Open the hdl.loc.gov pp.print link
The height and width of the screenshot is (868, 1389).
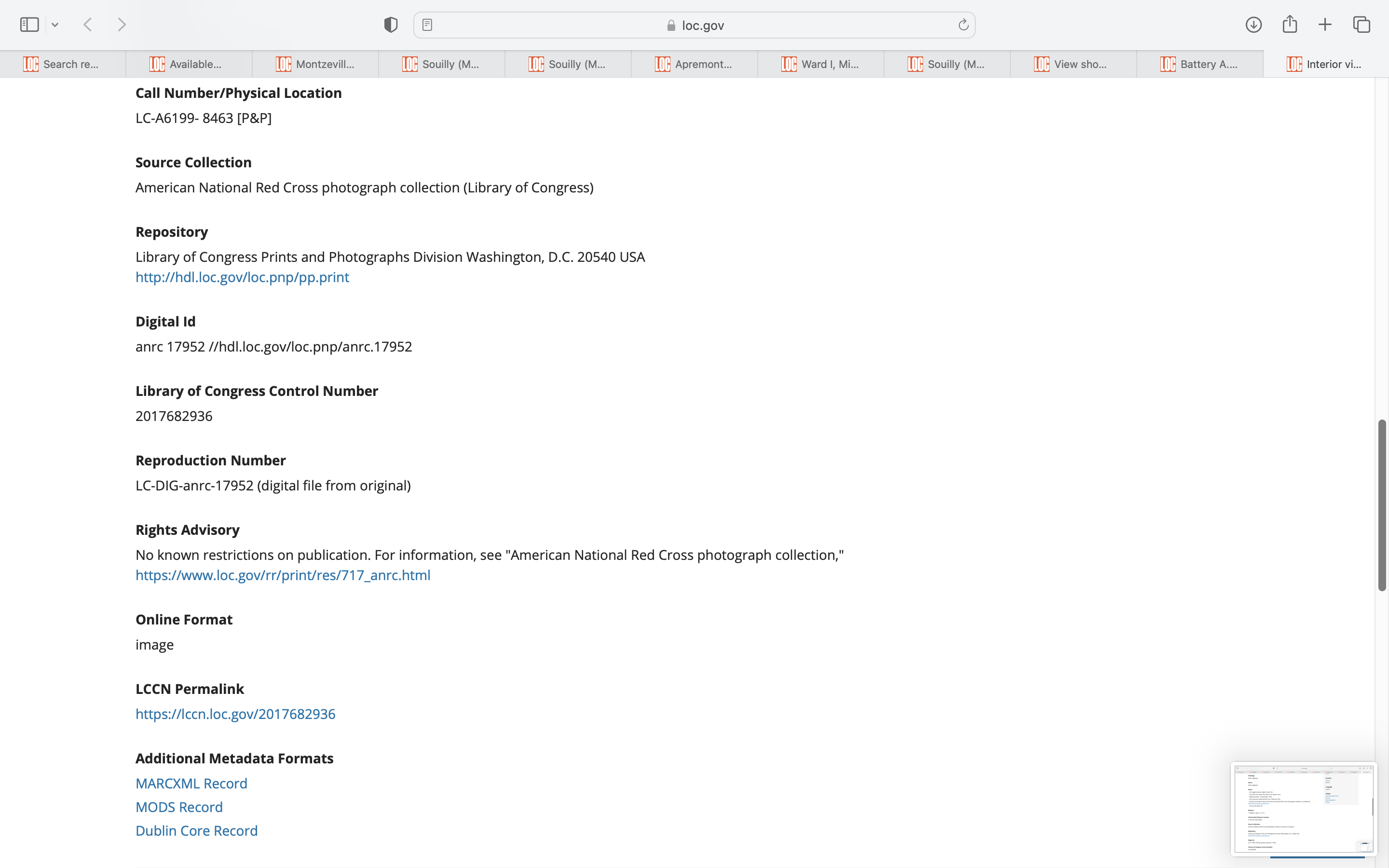tap(242, 277)
